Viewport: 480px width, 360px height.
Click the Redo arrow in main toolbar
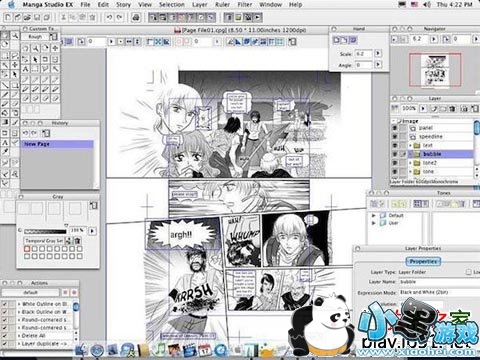[119, 17]
